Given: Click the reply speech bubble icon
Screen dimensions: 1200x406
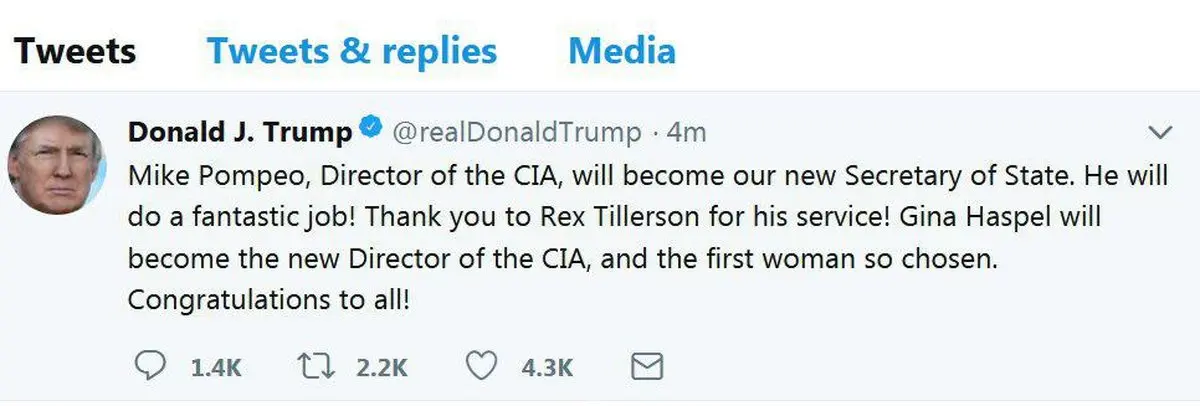Looking at the screenshot, I should 149,366.
